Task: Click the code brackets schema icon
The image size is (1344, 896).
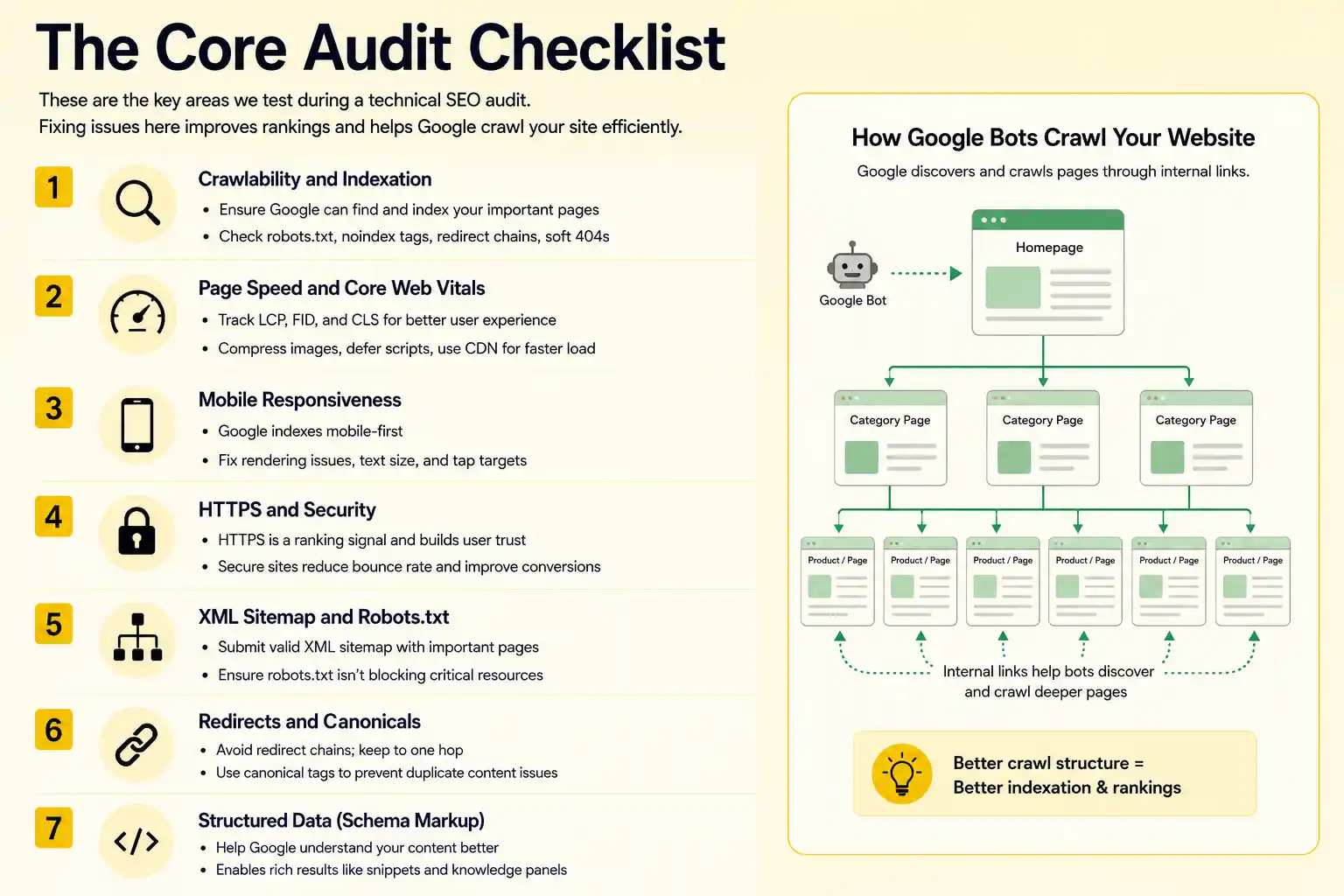Action: (x=136, y=842)
